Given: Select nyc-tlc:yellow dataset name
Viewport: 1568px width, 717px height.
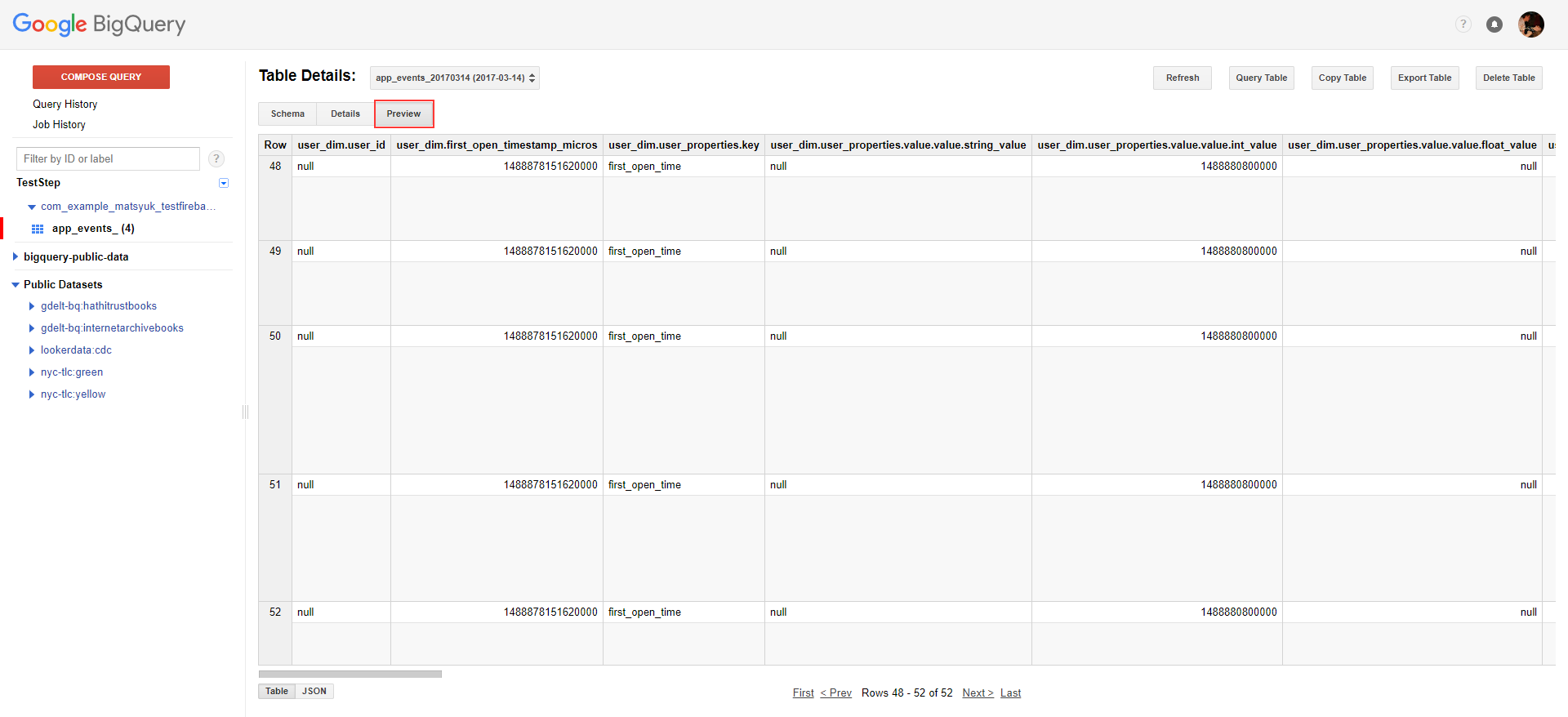Looking at the screenshot, I should click(x=73, y=394).
